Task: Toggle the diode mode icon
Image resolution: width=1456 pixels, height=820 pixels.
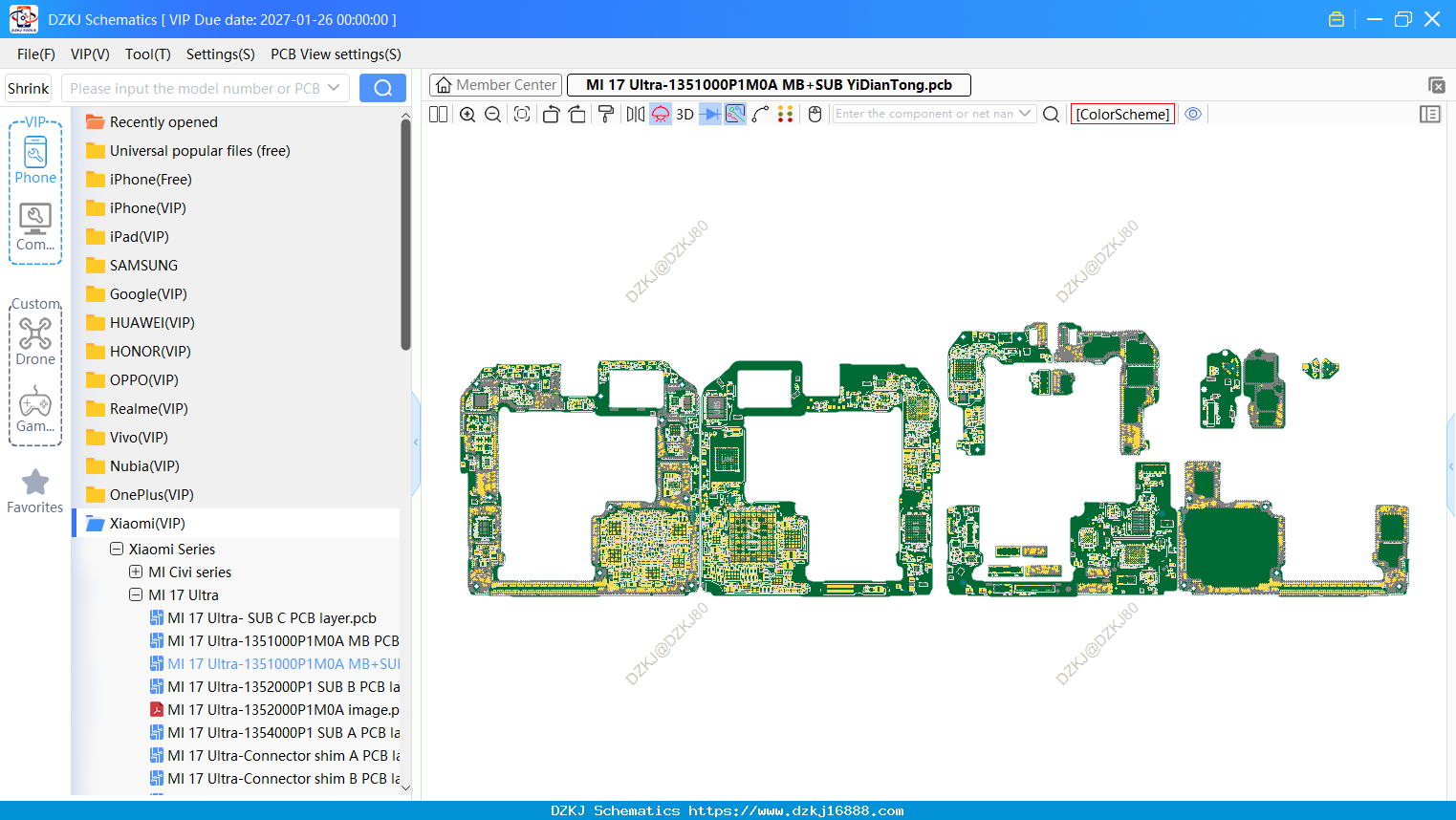Action: tap(710, 114)
